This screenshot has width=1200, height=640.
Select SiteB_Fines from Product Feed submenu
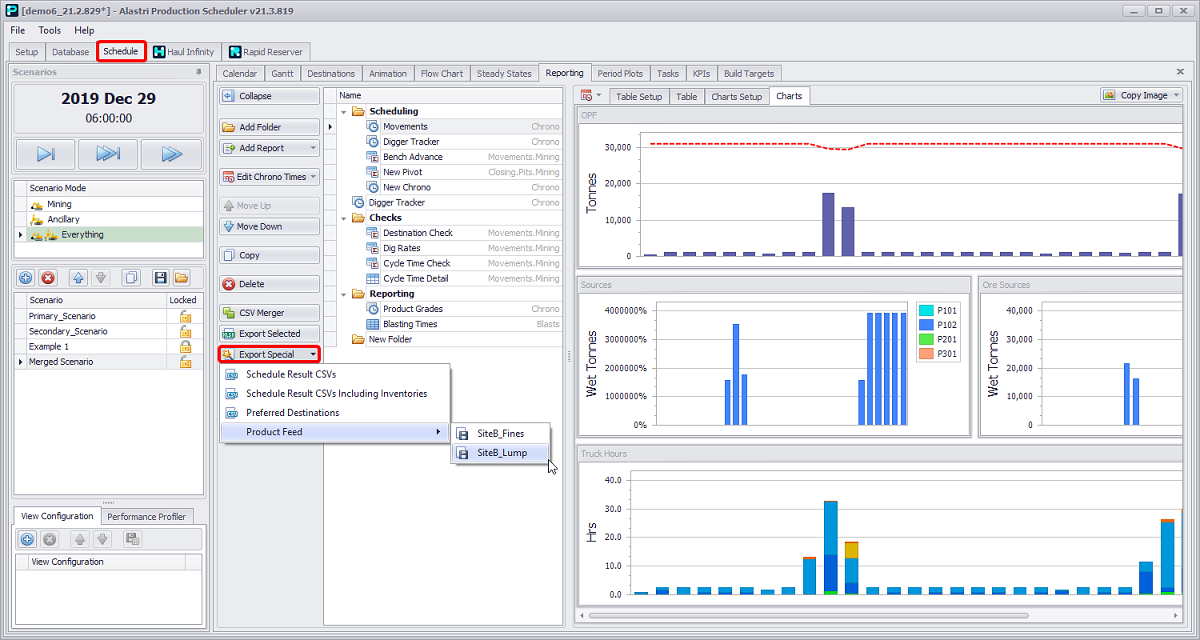click(x=500, y=433)
